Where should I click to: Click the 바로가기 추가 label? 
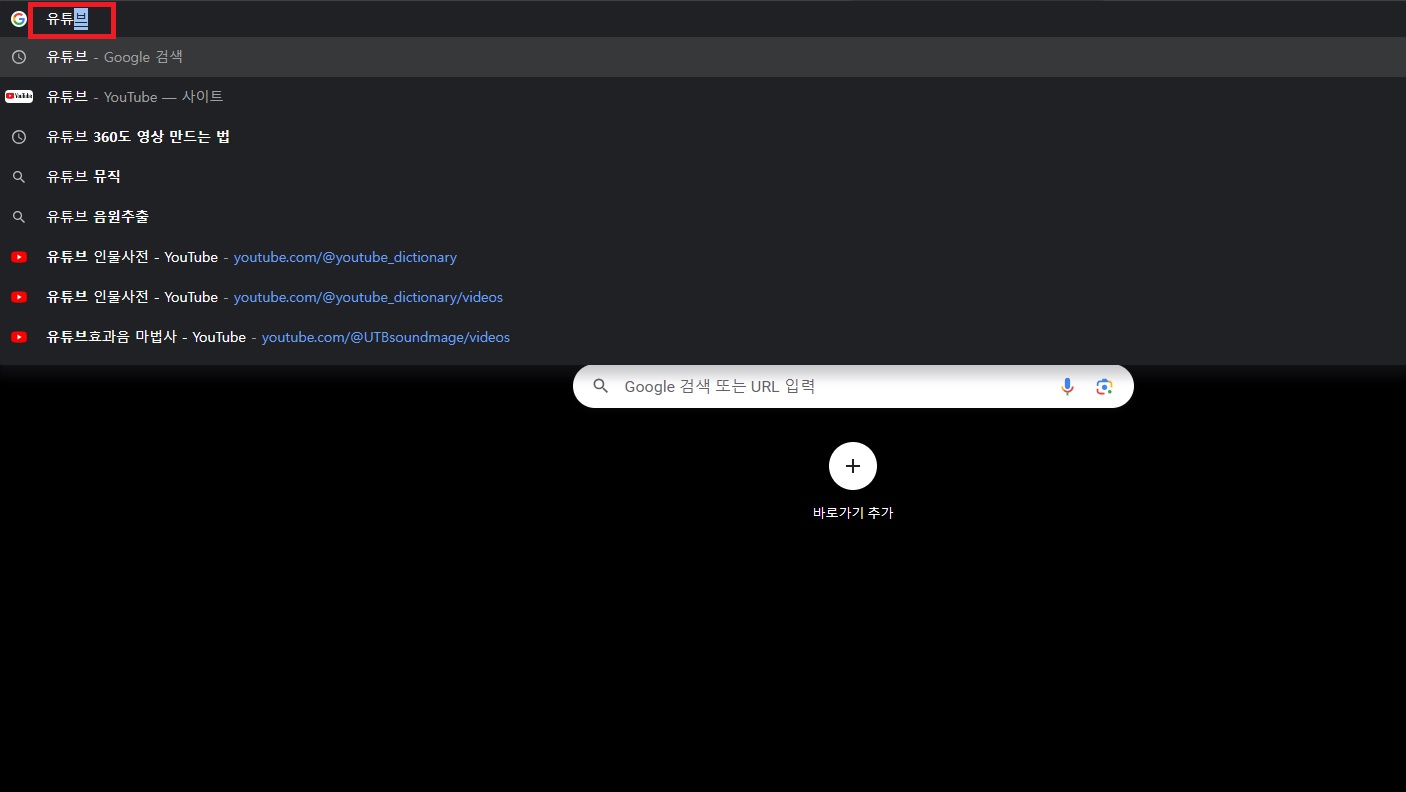853,513
